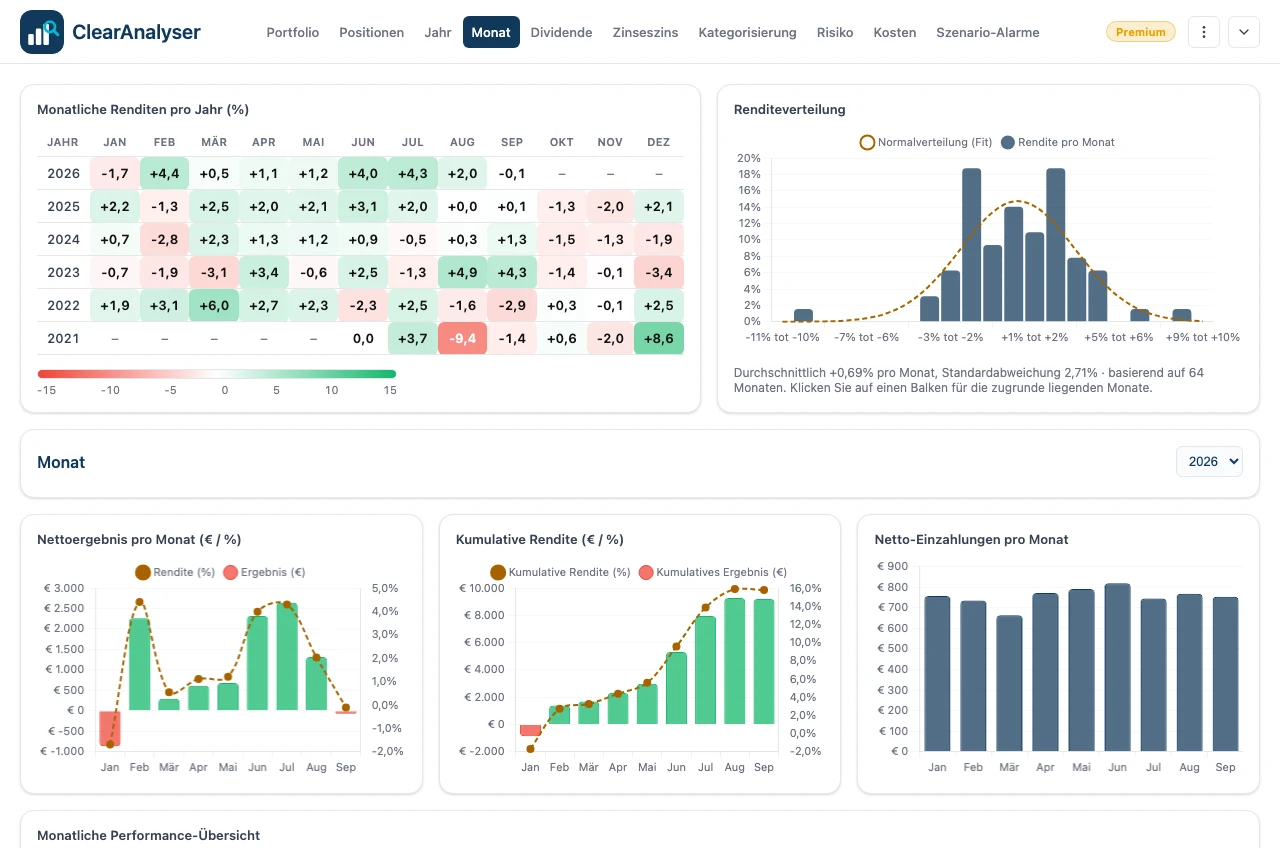Click the ClearAnalyser logo icon
1280x848 pixels.
coord(42,32)
